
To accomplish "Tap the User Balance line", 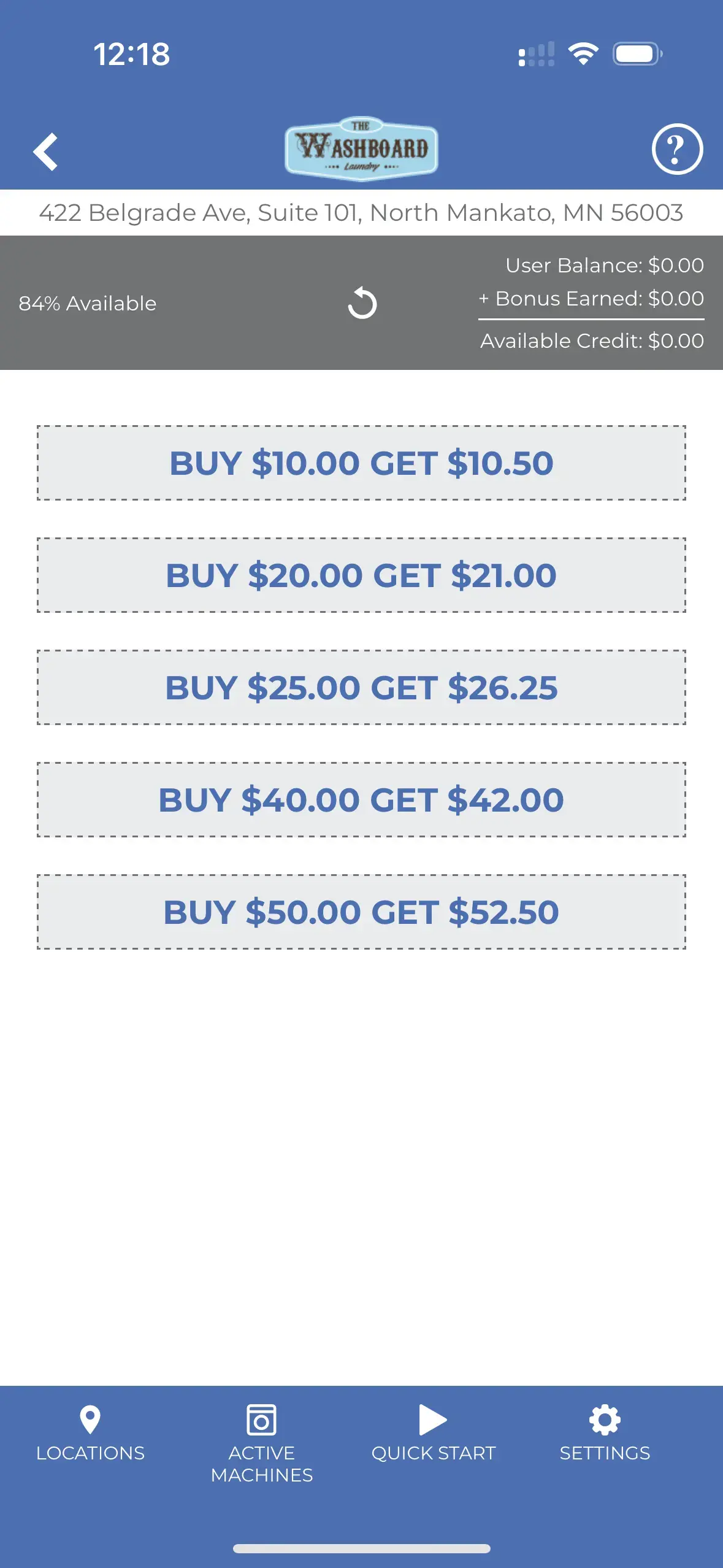I will coord(604,265).
